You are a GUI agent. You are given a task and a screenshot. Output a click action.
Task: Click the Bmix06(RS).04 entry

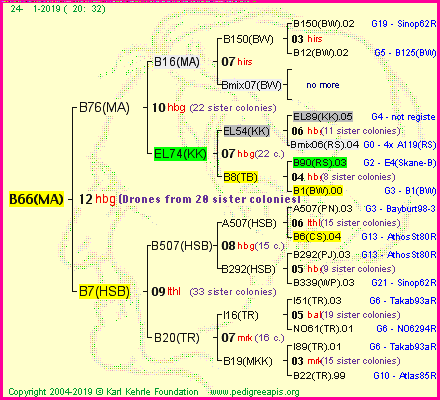click(325, 145)
